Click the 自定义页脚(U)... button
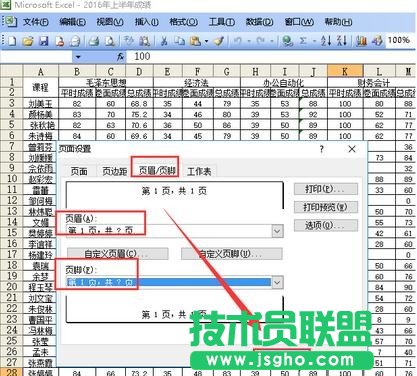 [232, 254]
